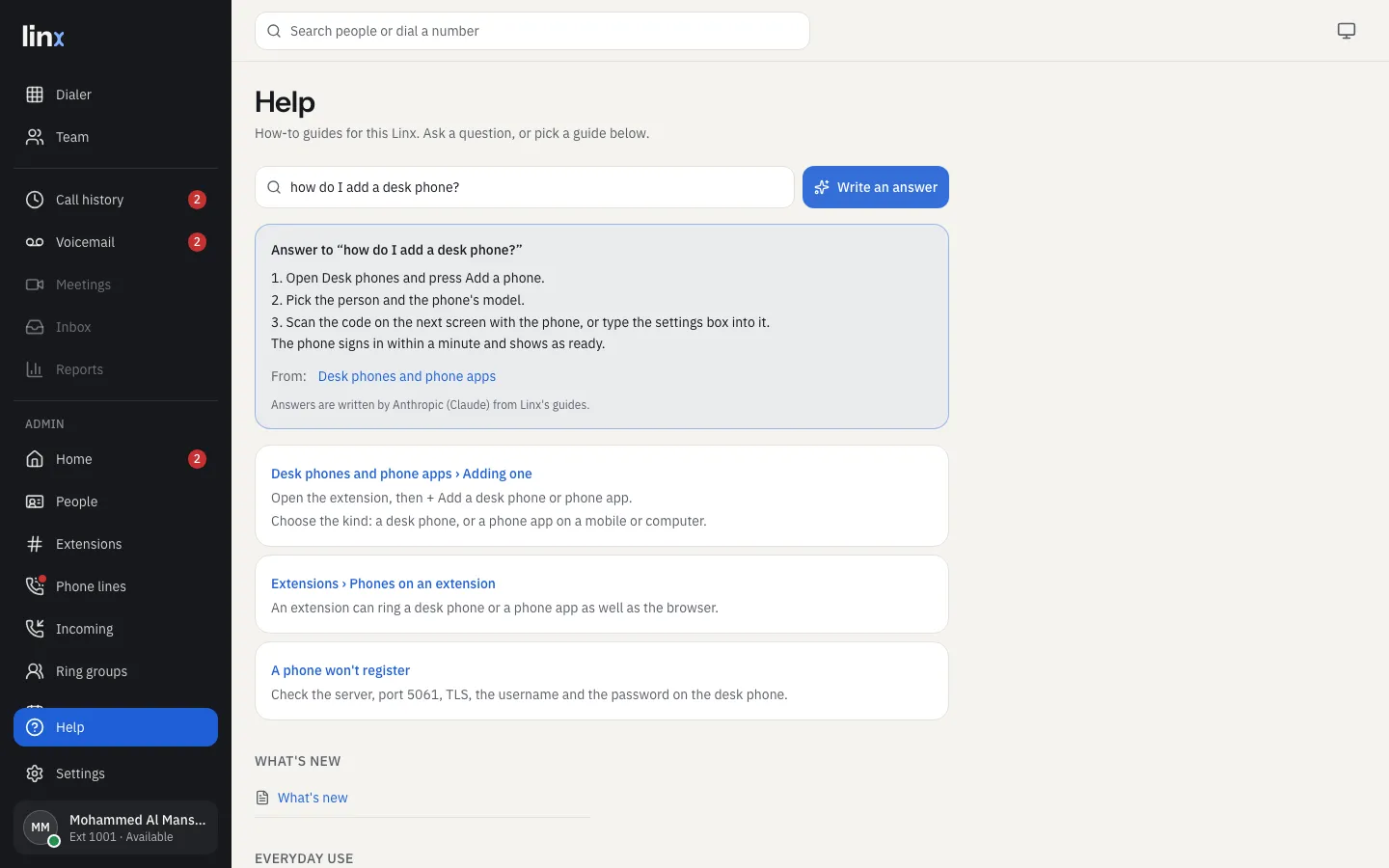
Task: Click the Settings gear icon
Action: tap(35, 773)
